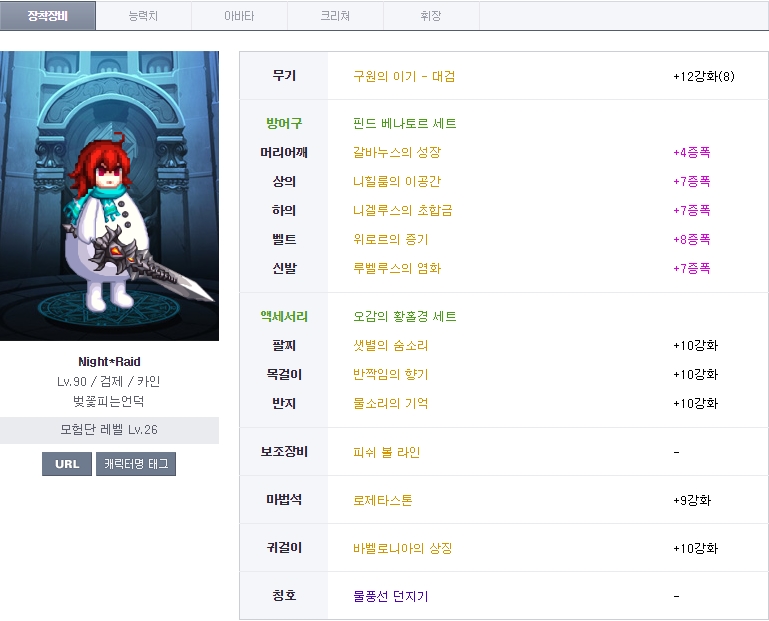Click the 상의 row label

[x=284, y=181]
